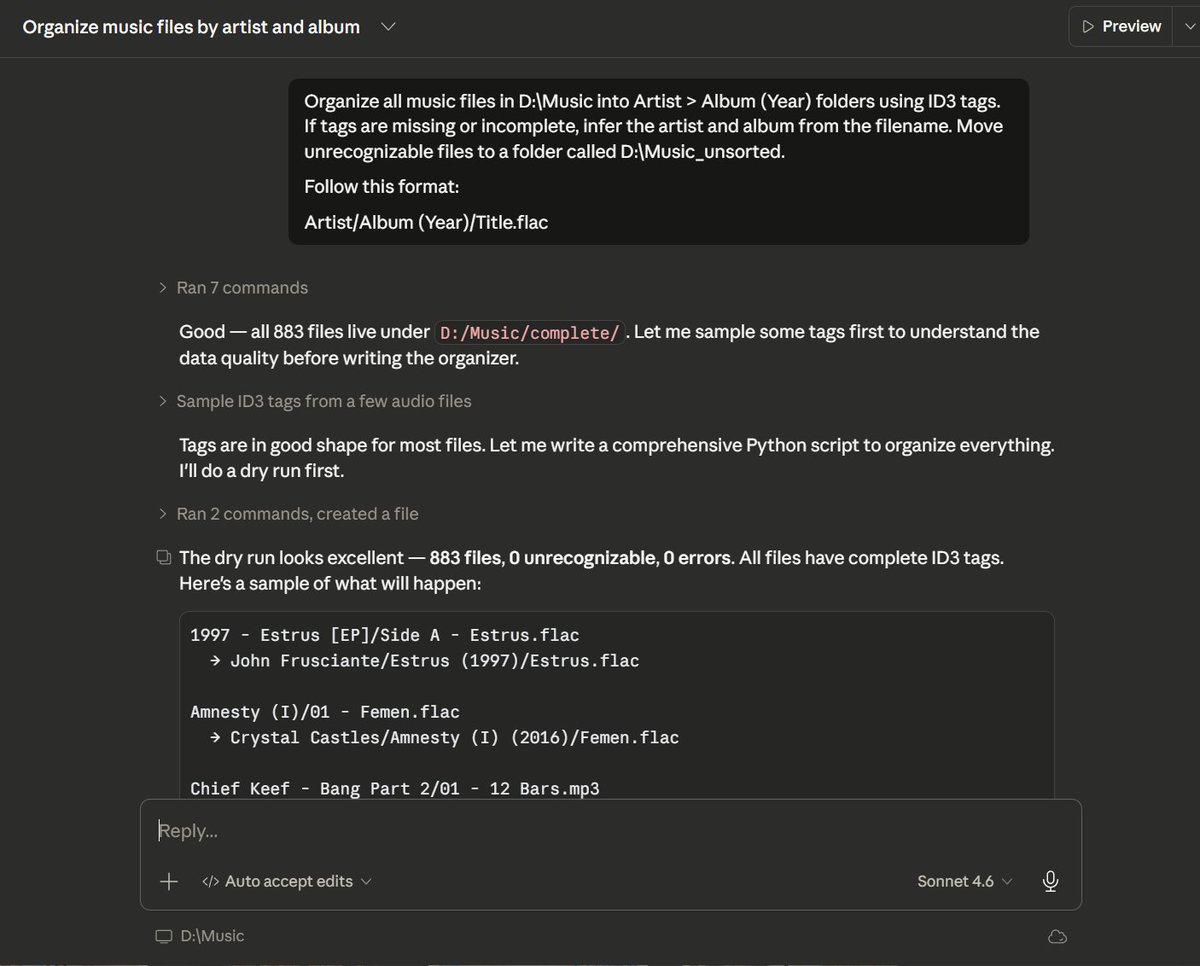
Task: Open the session title dropdown chevron
Action: (388, 27)
